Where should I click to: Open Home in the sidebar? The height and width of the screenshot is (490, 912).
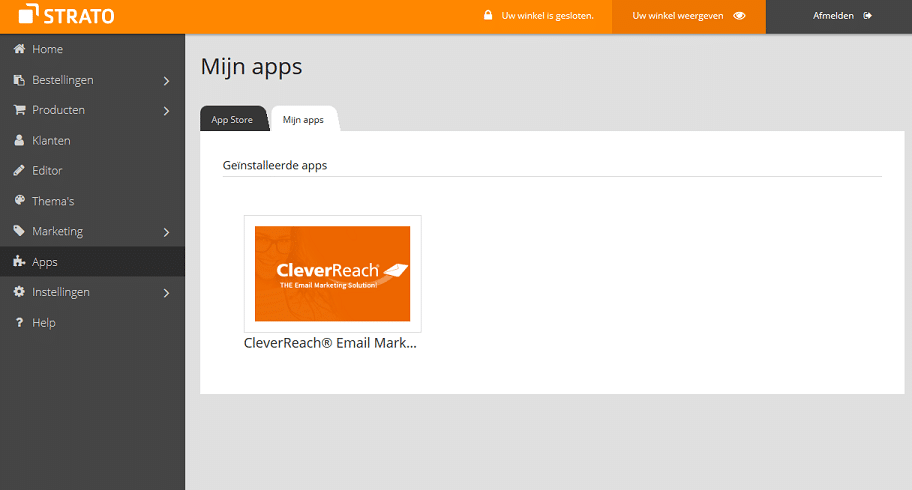point(92,49)
